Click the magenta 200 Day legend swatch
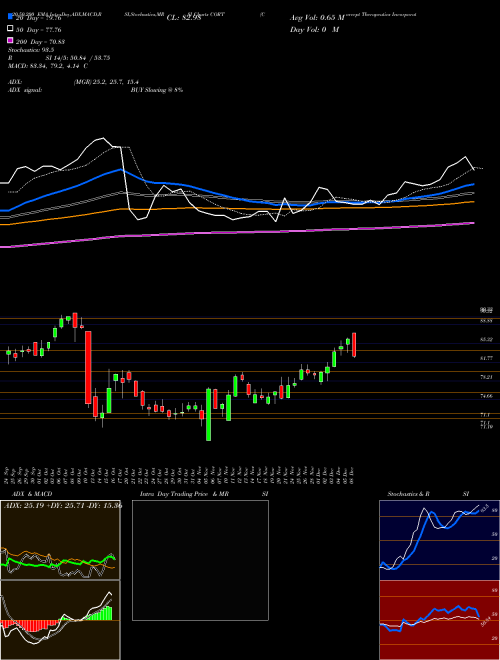Screen dimensions: 500x660 10,40
